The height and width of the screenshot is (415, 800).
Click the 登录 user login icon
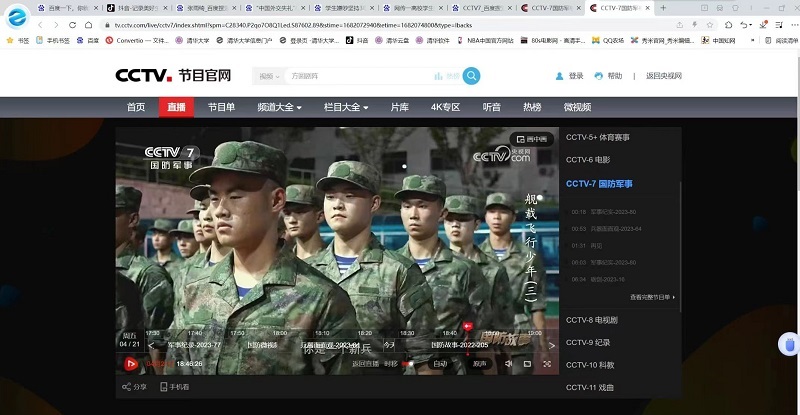pos(559,76)
